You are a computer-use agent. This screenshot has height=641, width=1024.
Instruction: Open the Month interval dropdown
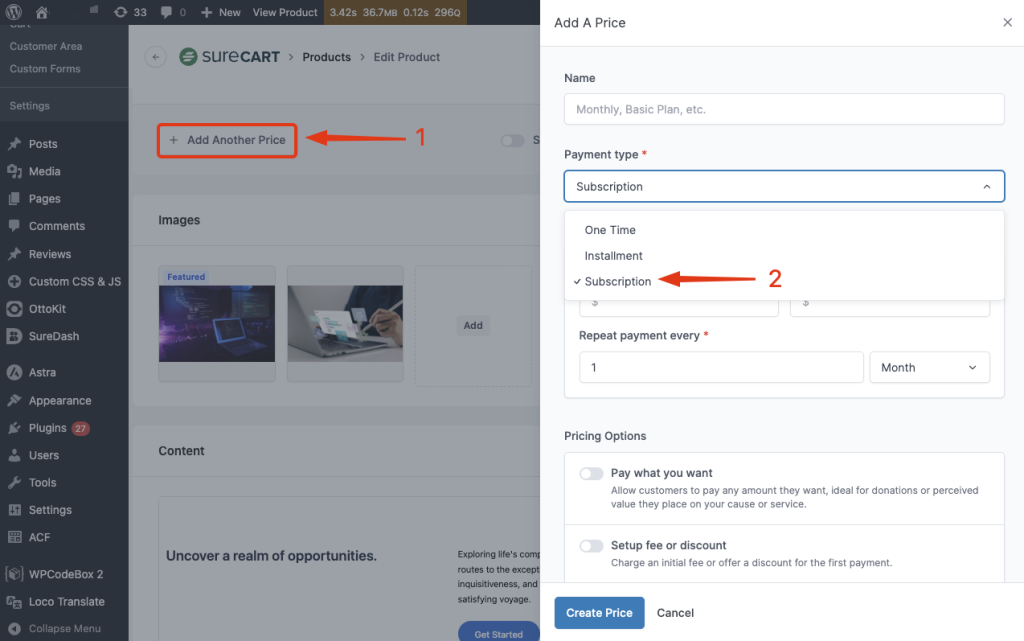[x=929, y=368]
